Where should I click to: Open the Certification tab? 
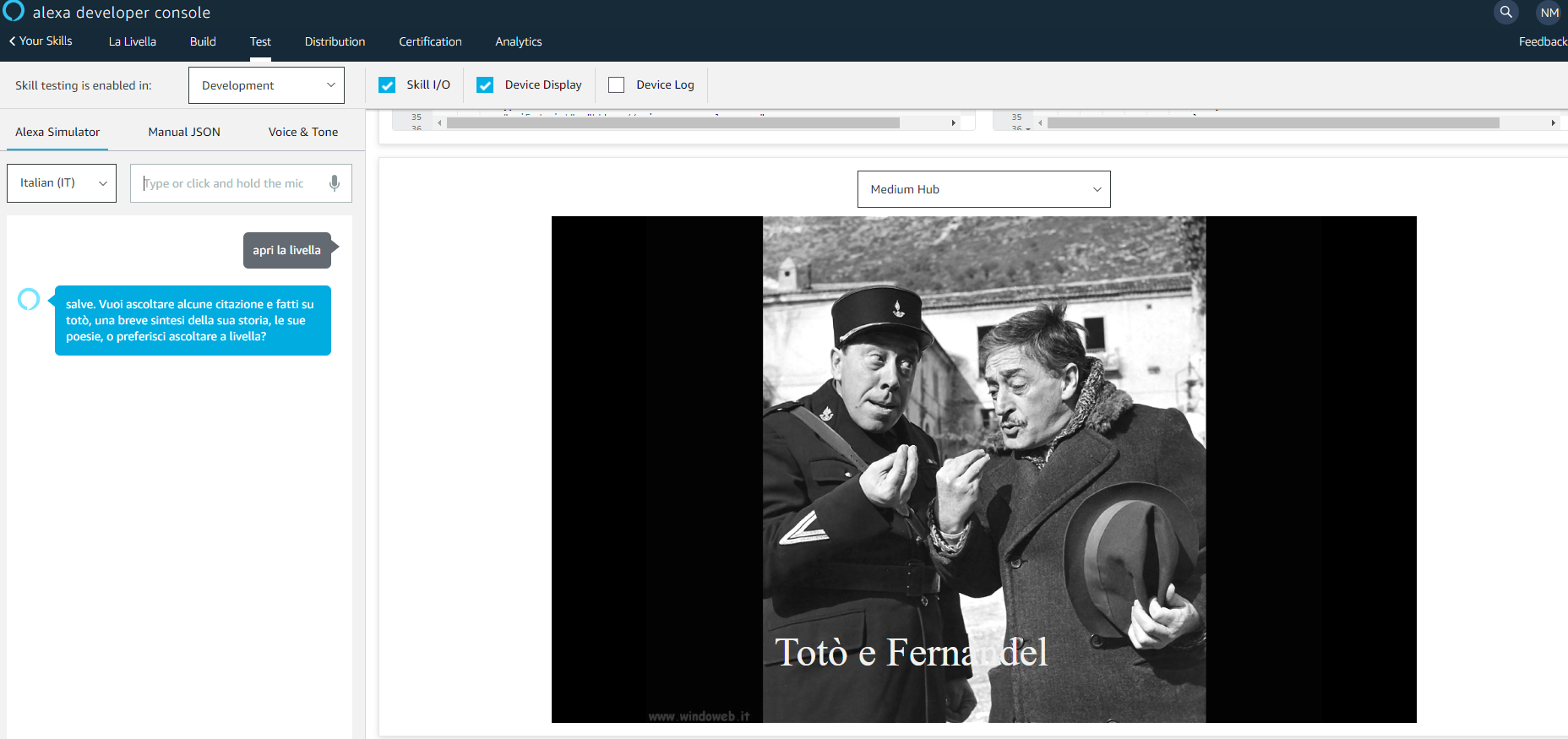click(x=430, y=41)
